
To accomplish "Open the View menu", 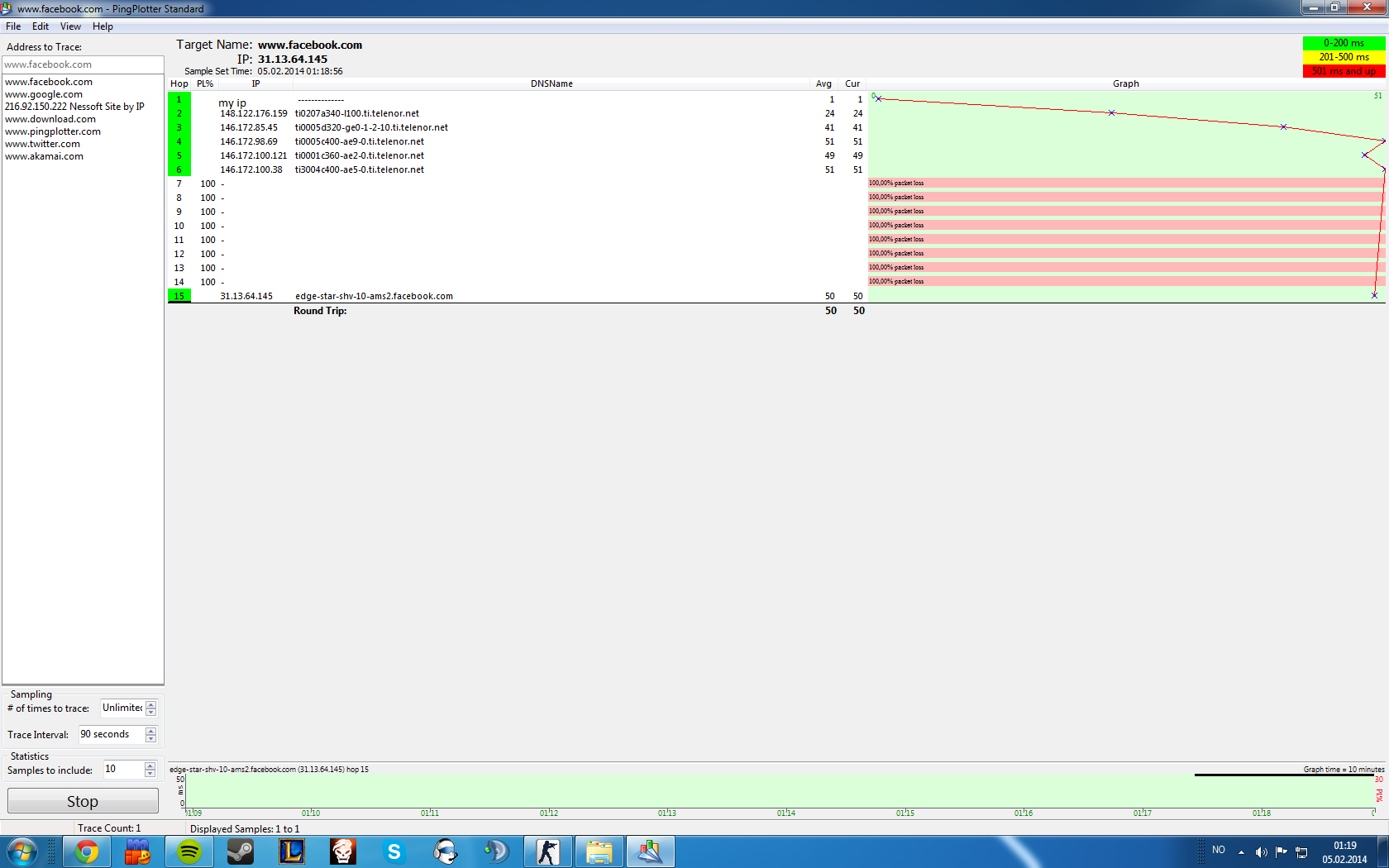I will click(x=70, y=26).
